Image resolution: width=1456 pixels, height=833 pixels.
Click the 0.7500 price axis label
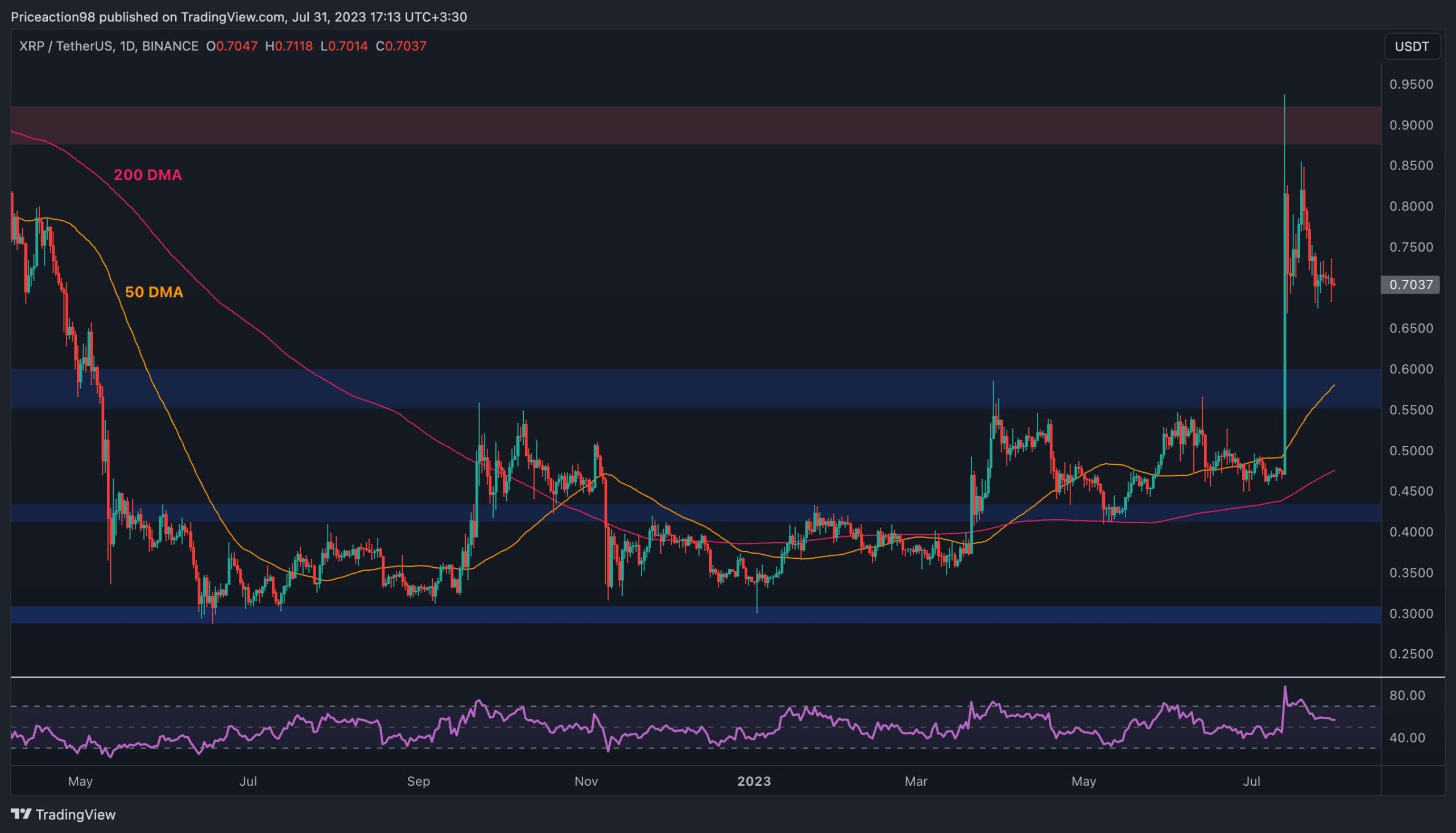coord(1412,247)
